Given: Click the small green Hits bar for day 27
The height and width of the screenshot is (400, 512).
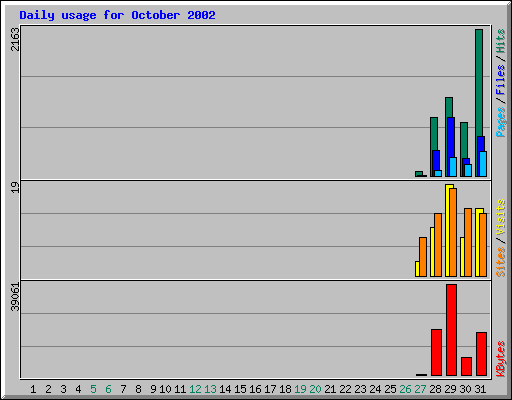Looking at the screenshot, I should click(x=419, y=173).
